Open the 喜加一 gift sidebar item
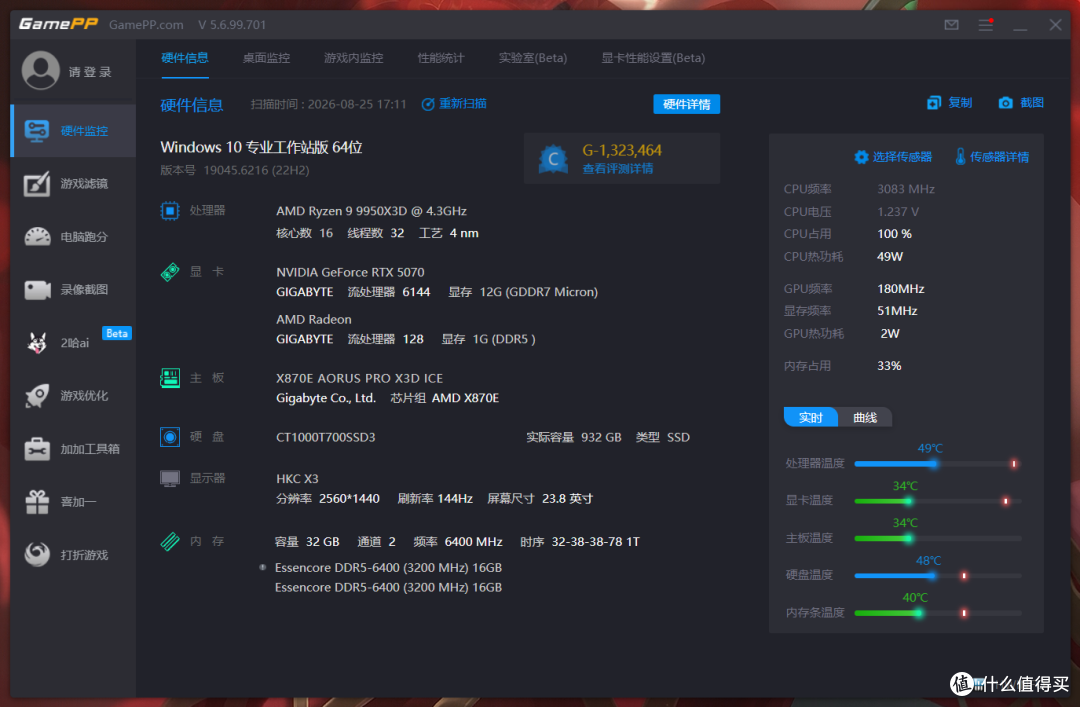The width and height of the screenshot is (1080, 707). 74,502
